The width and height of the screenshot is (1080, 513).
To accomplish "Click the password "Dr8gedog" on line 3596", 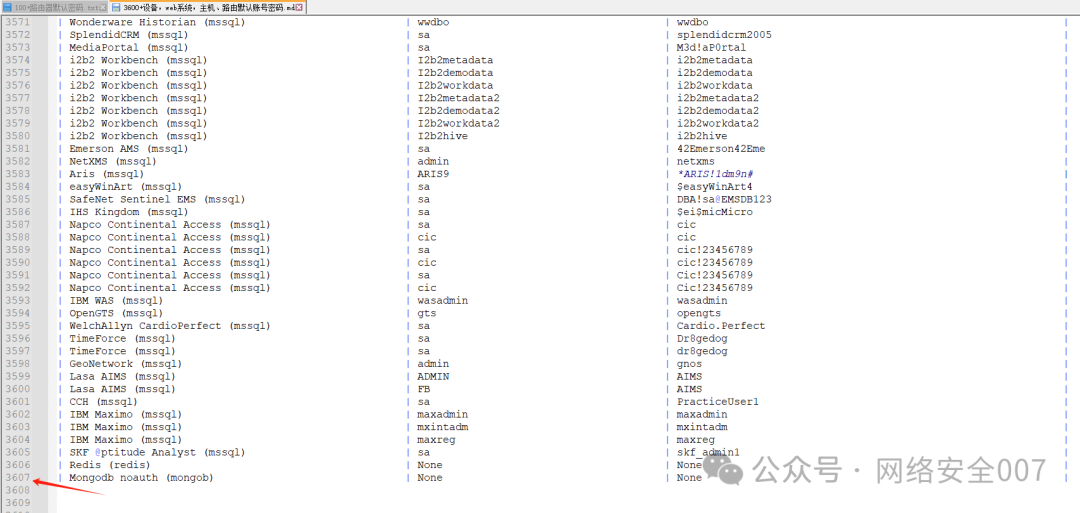I will pyautogui.click(x=702, y=338).
